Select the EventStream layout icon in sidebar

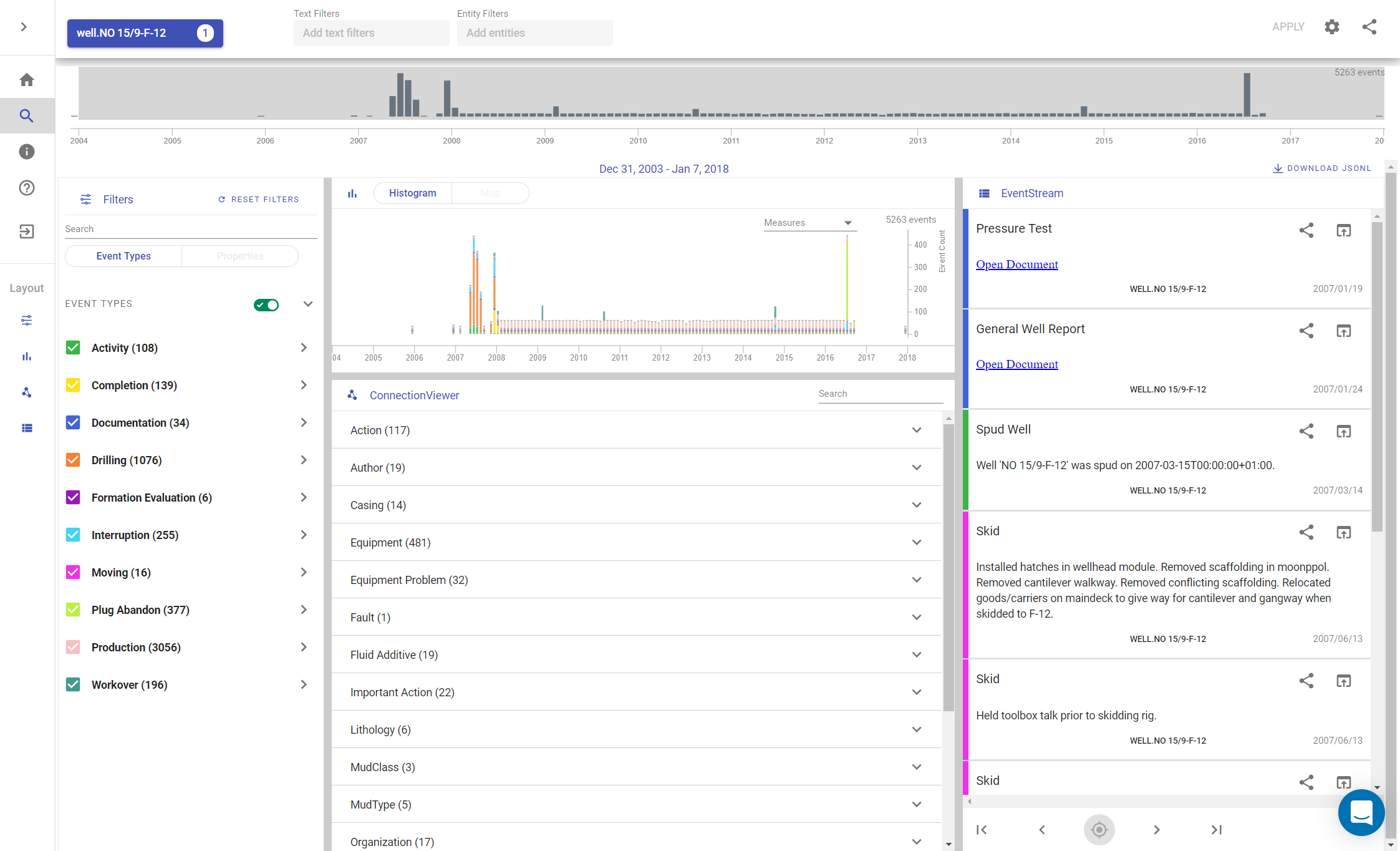[26, 428]
